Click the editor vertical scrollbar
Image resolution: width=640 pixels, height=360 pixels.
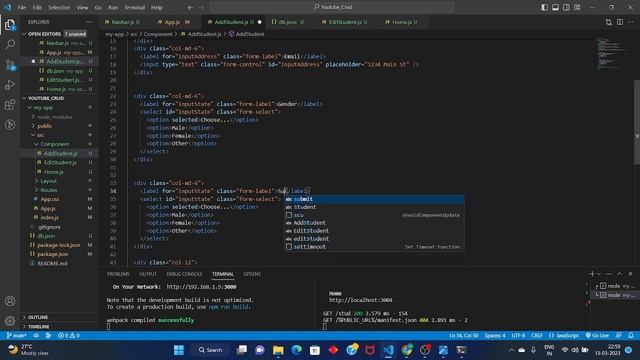coord(637,122)
